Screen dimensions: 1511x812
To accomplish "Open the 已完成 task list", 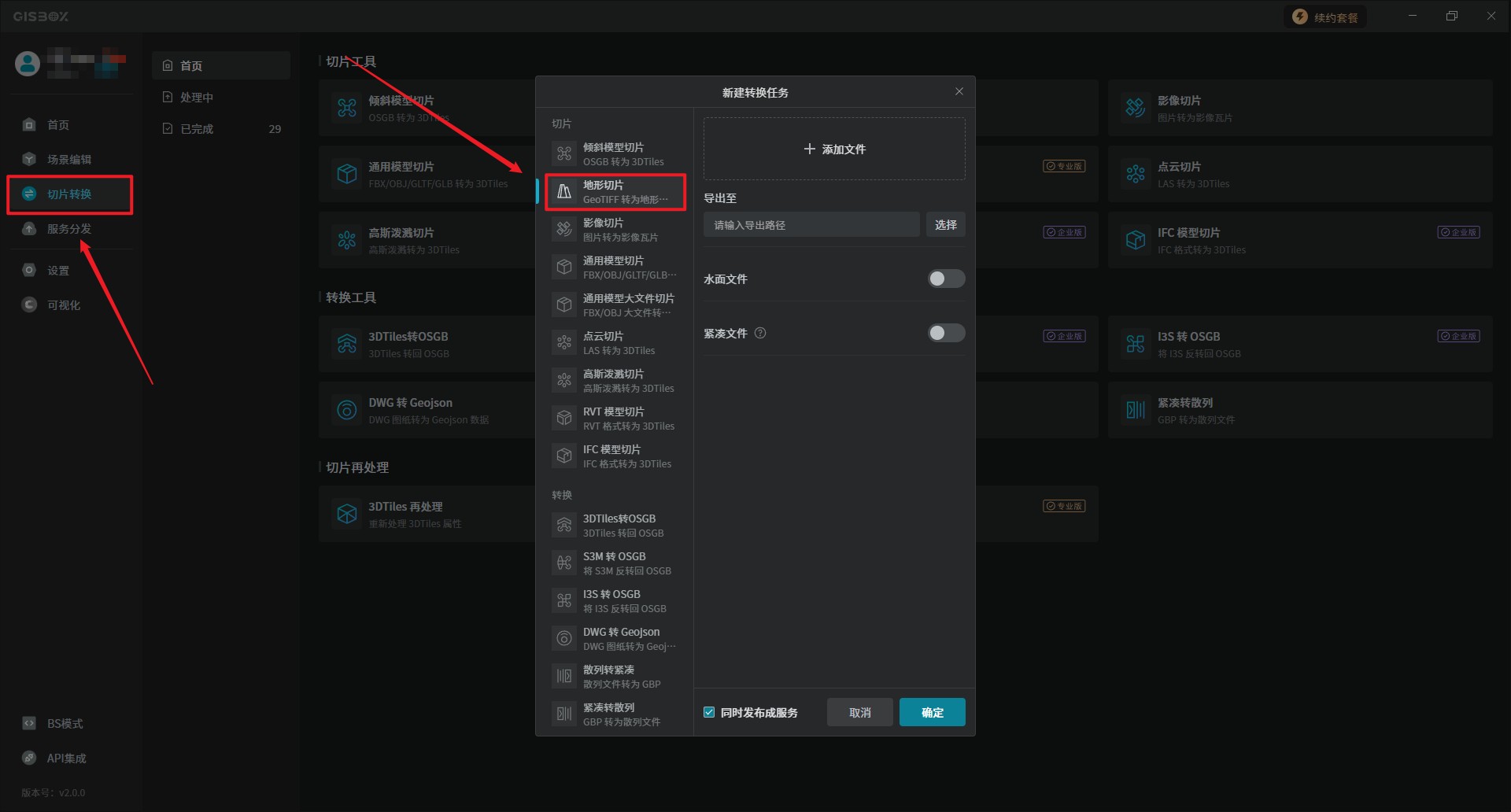I will click(x=197, y=129).
